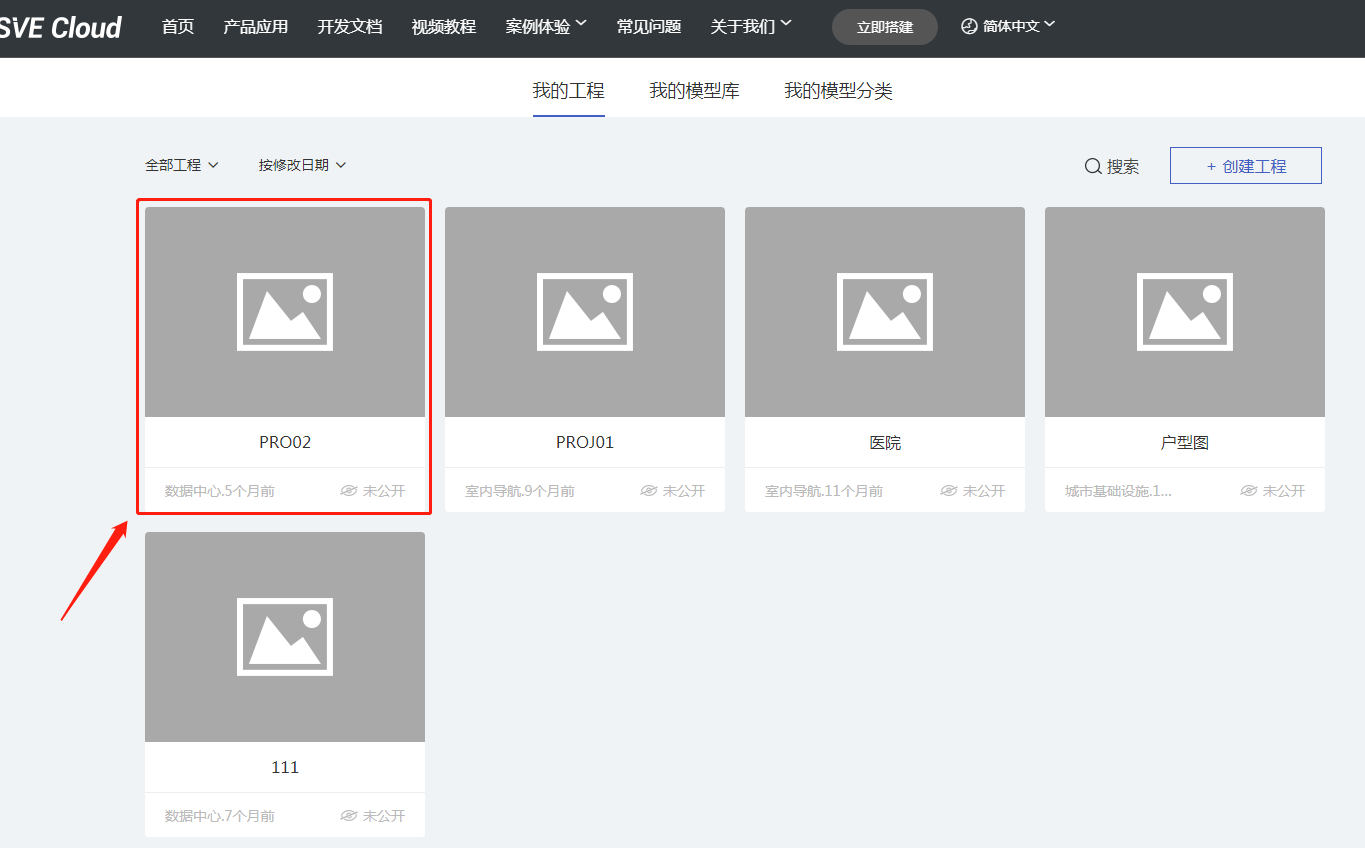The width and height of the screenshot is (1365, 848).
Task: Toggle the 未公开 eye icon on PROJ01
Action: click(x=649, y=491)
